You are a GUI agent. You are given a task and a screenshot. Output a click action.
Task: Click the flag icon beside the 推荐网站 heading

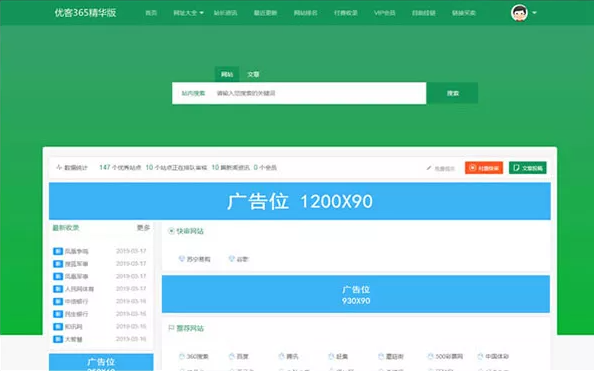[171, 328]
